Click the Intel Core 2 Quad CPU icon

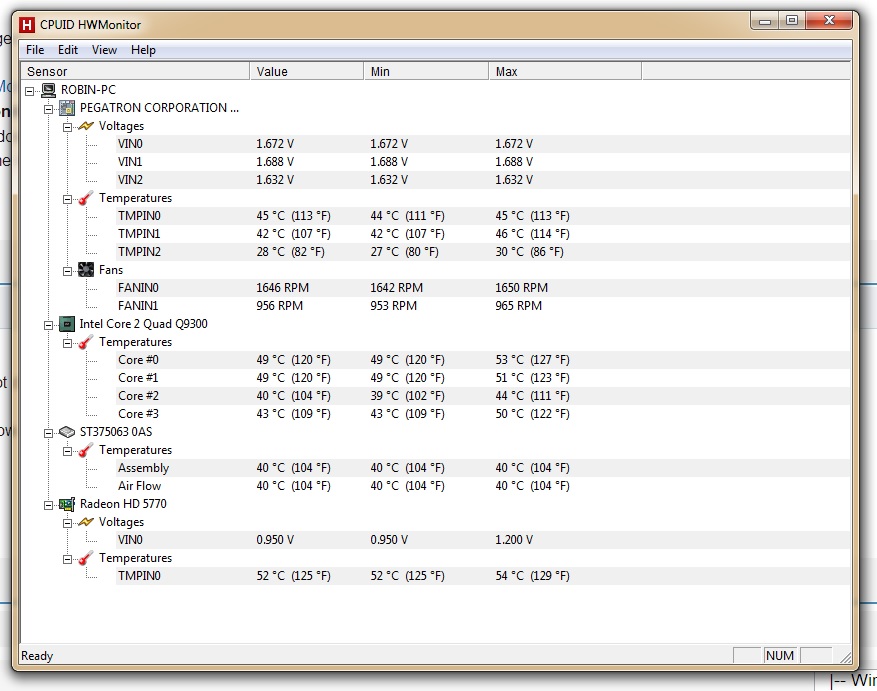coord(67,324)
